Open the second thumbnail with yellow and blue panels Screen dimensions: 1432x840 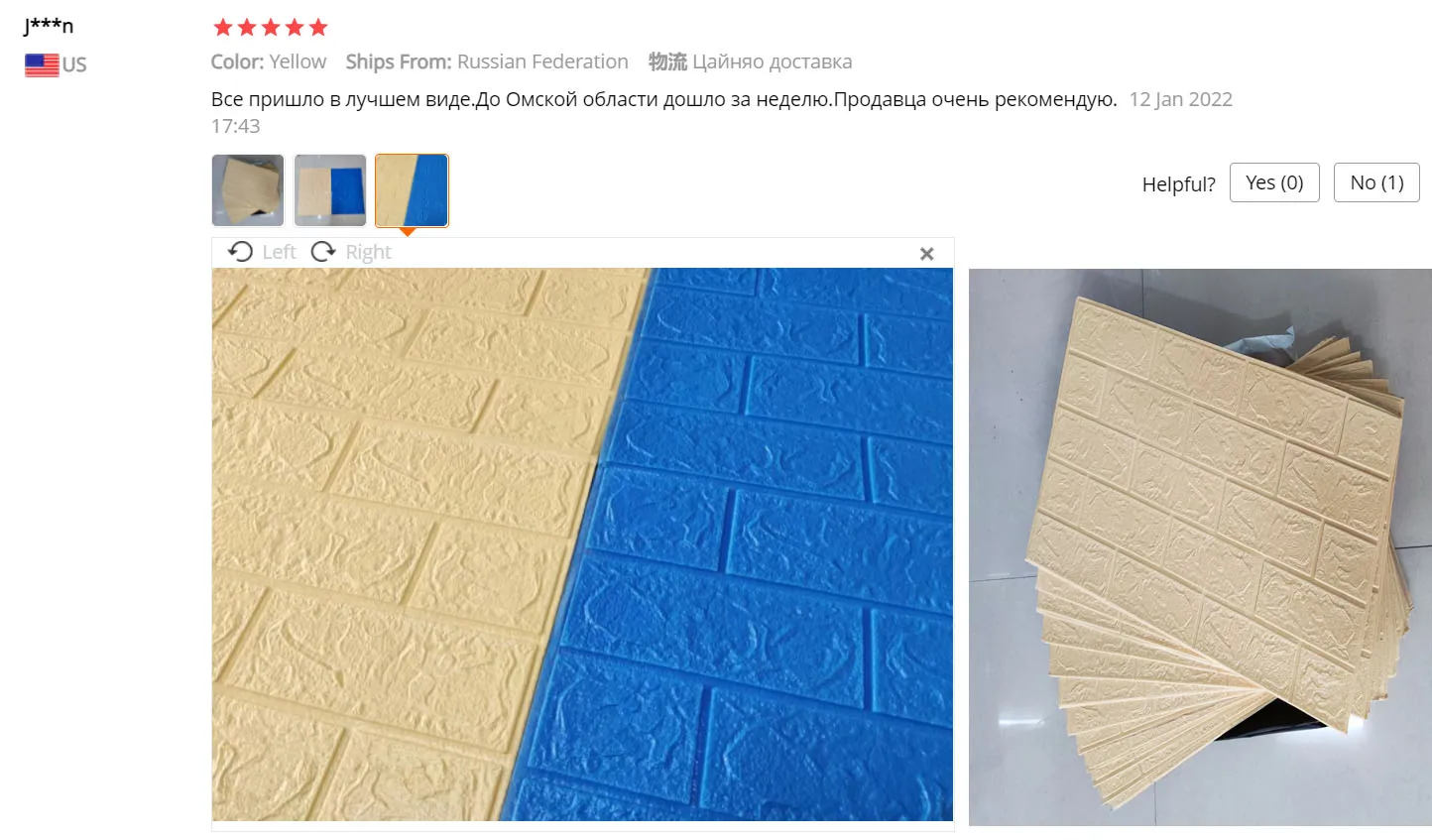tap(330, 190)
